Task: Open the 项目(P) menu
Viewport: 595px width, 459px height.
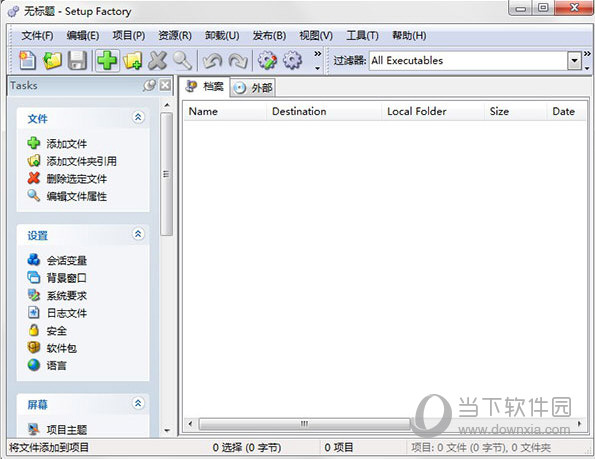Action: click(129, 36)
